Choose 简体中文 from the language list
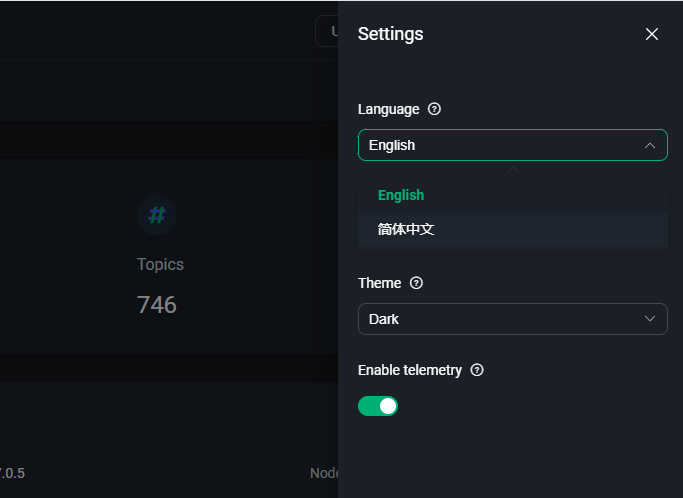 (406, 229)
